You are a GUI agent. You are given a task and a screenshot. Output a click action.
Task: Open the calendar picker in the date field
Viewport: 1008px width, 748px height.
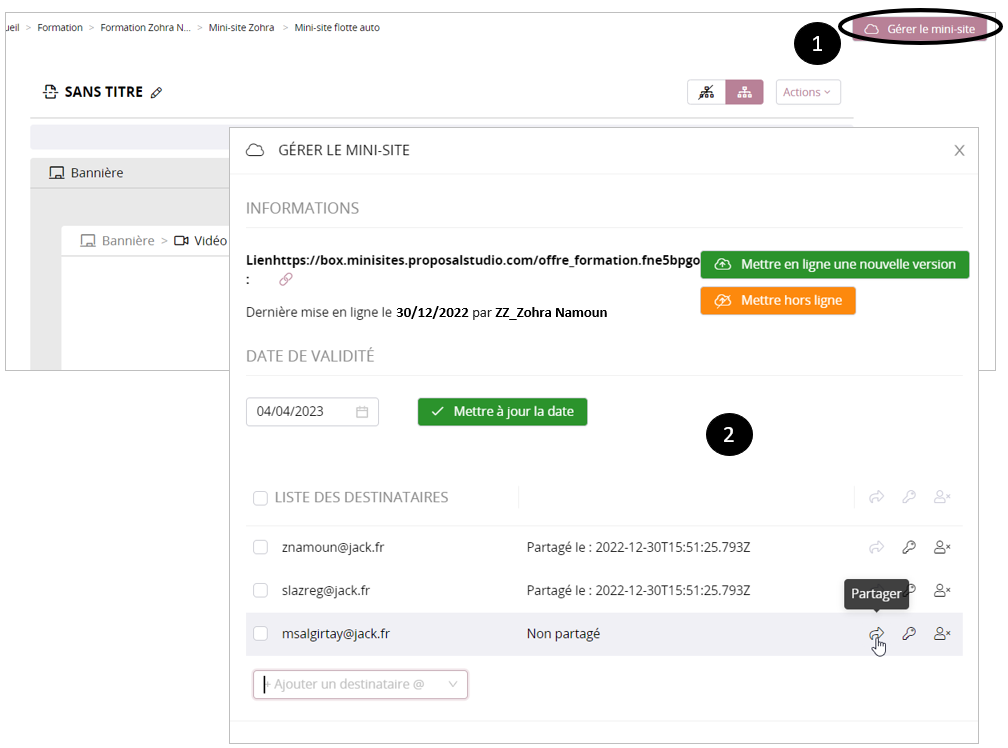362,412
